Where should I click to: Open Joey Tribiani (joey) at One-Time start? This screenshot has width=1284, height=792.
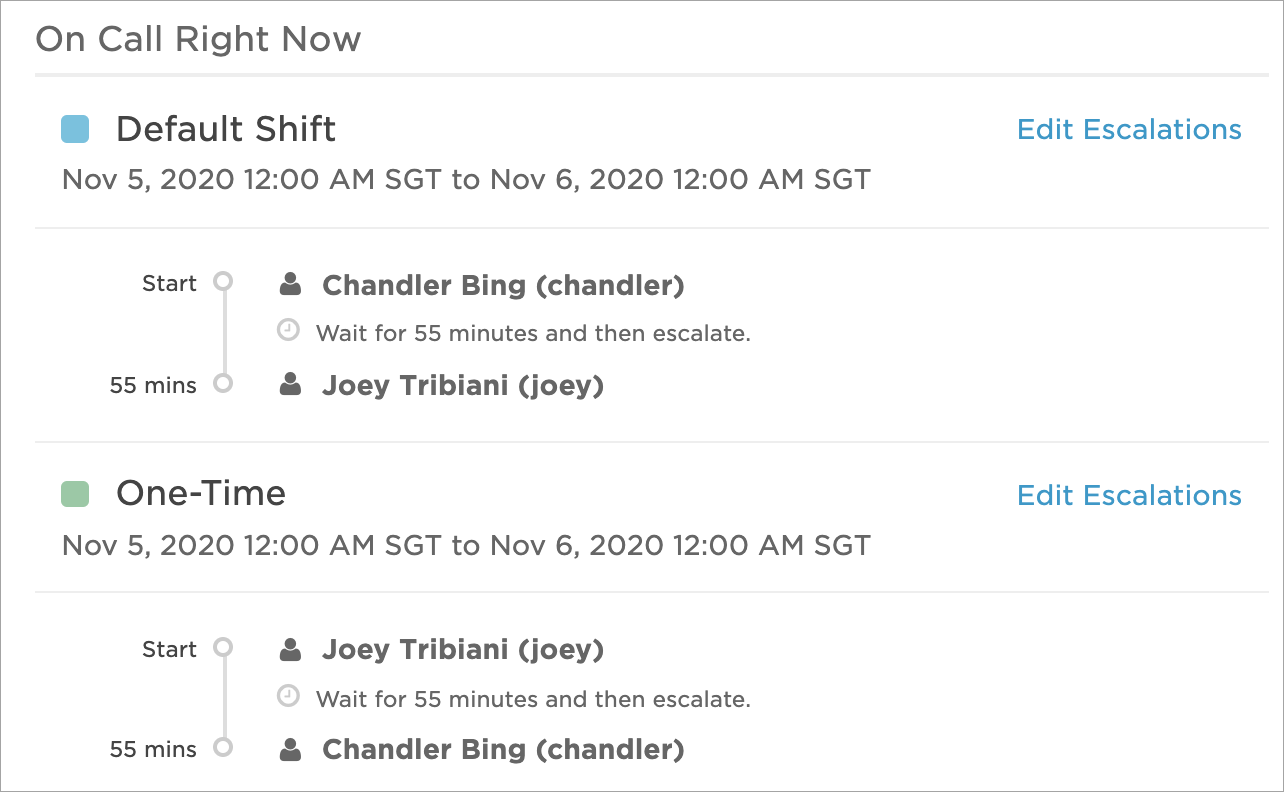click(463, 651)
